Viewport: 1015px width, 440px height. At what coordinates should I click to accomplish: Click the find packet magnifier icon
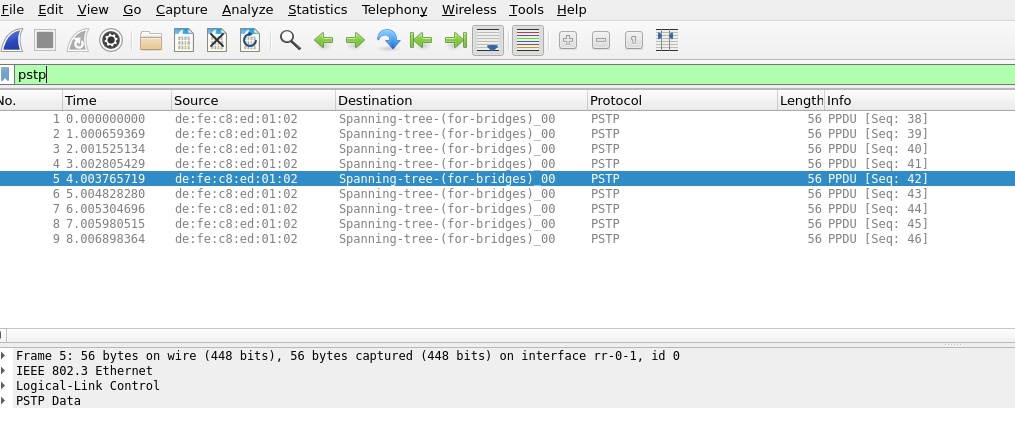pyautogui.click(x=290, y=40)
